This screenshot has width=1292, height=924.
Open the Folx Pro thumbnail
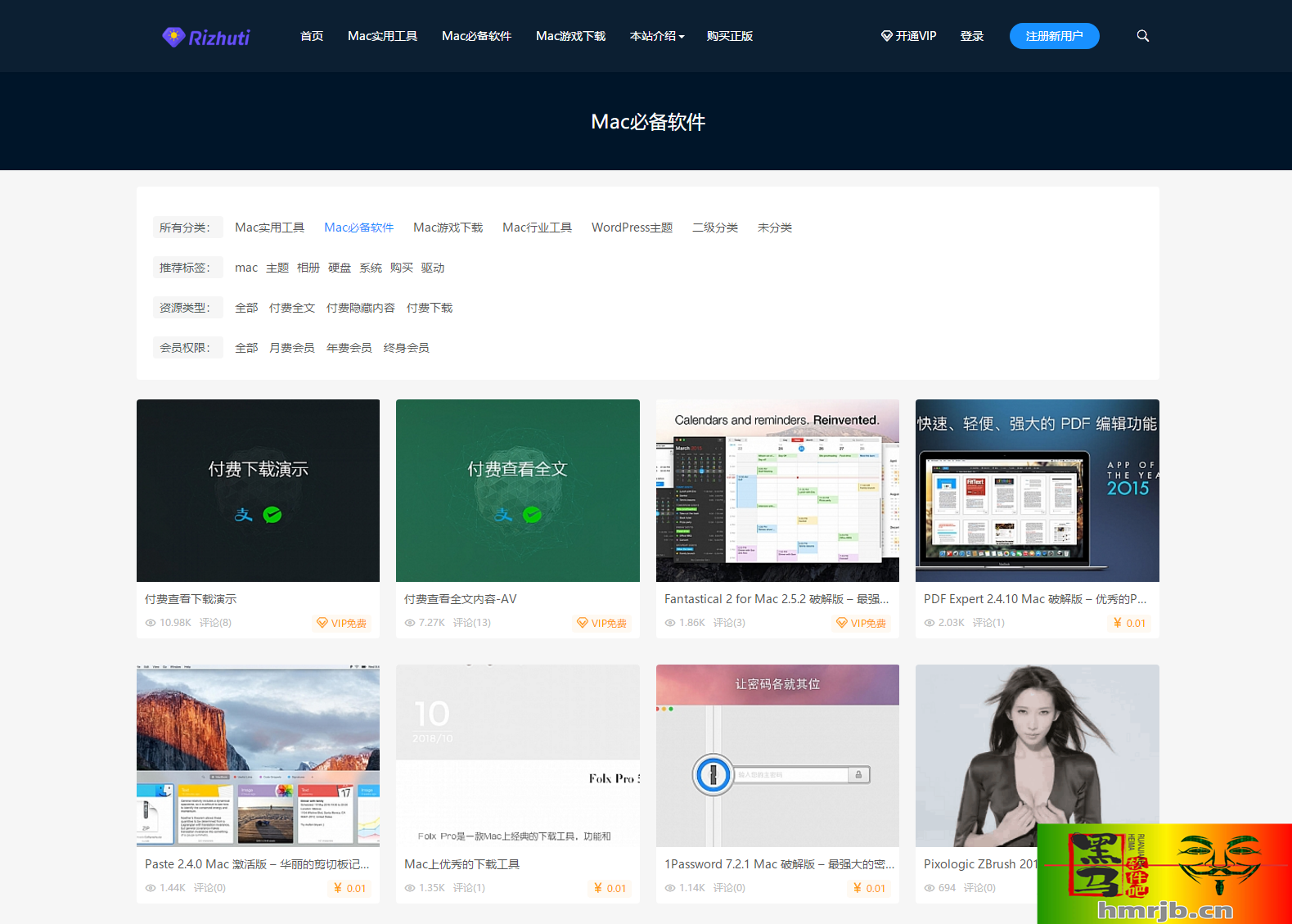pos(518,755)
